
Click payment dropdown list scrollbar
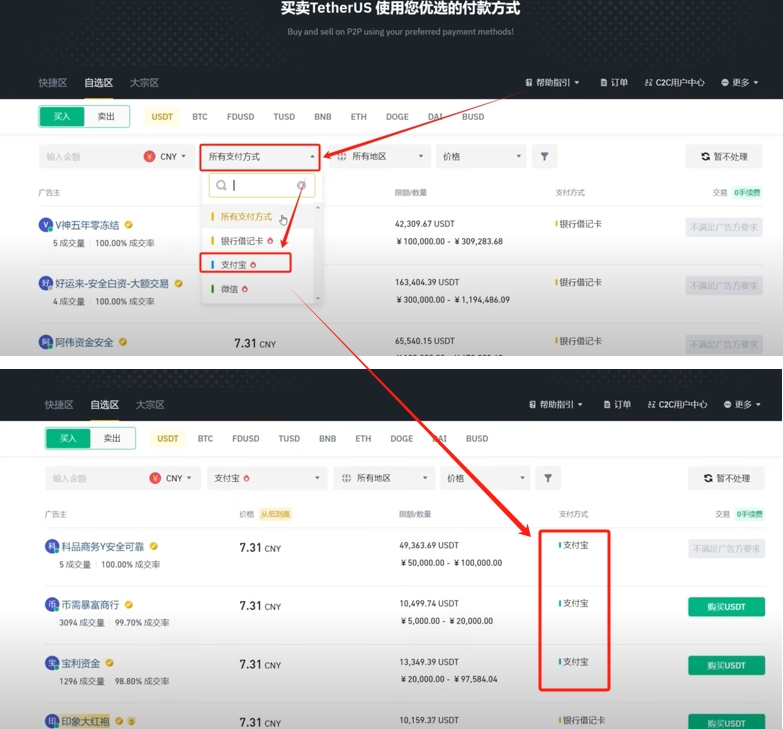tap(318, 253)
